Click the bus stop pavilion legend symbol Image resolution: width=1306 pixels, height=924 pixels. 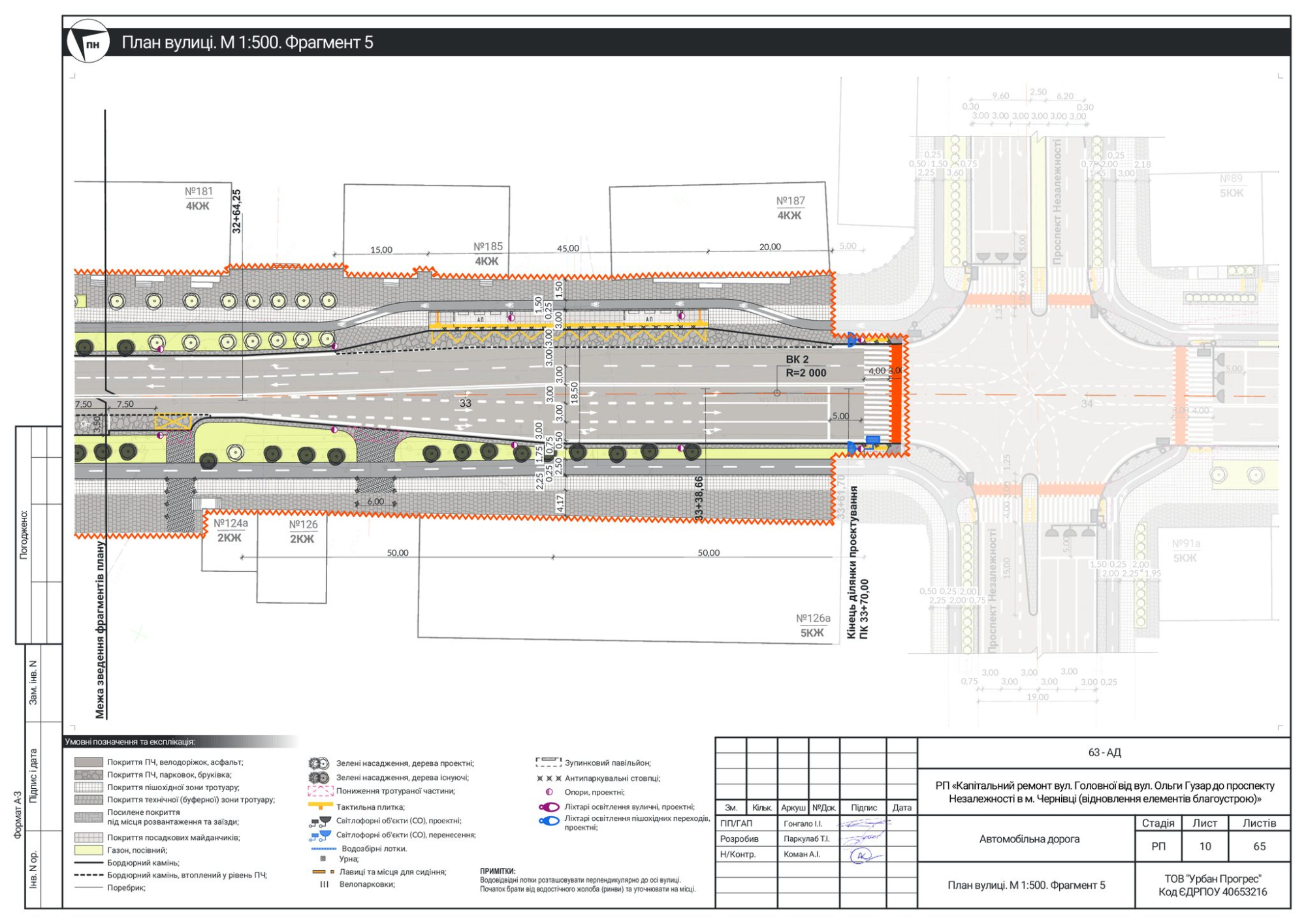[548, 763]
